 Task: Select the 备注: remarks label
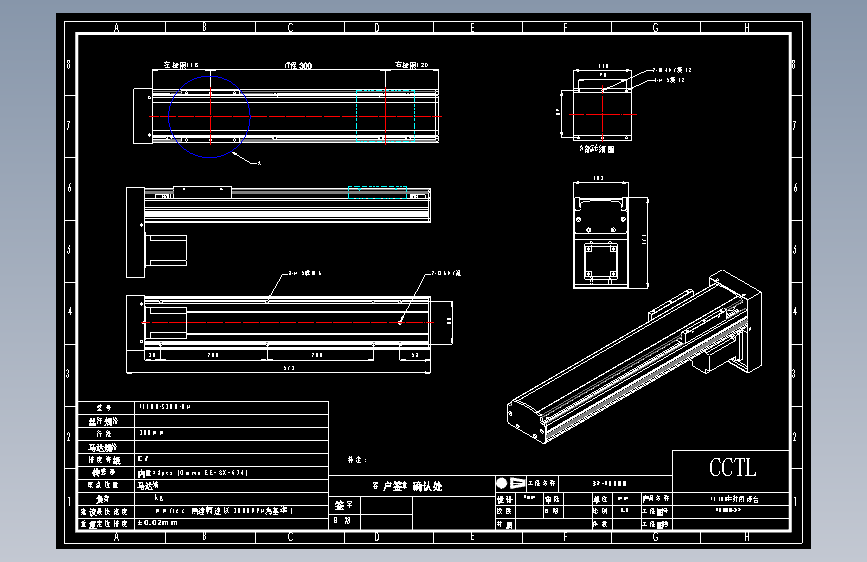tap(357, 460)
